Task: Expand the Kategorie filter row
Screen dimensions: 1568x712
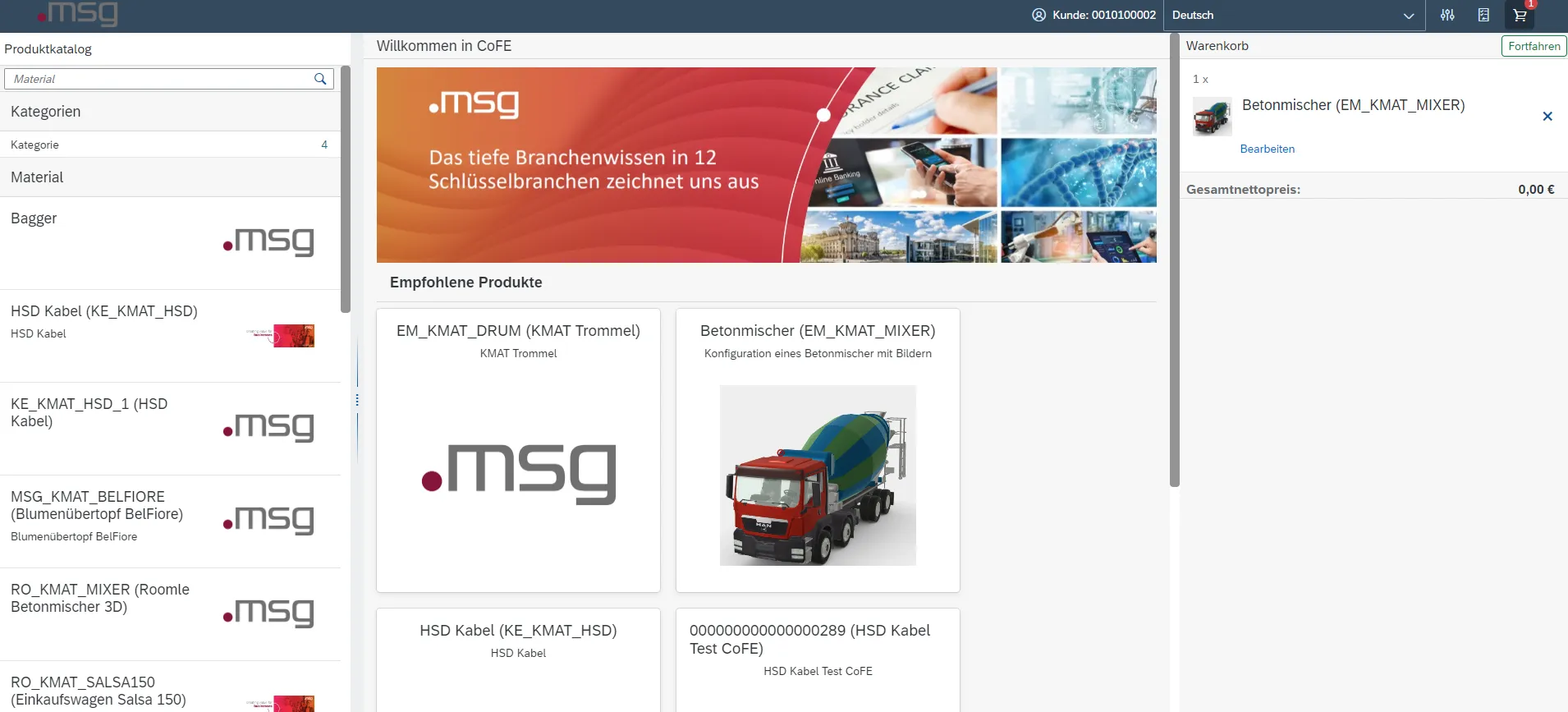Action: [169, 145]
